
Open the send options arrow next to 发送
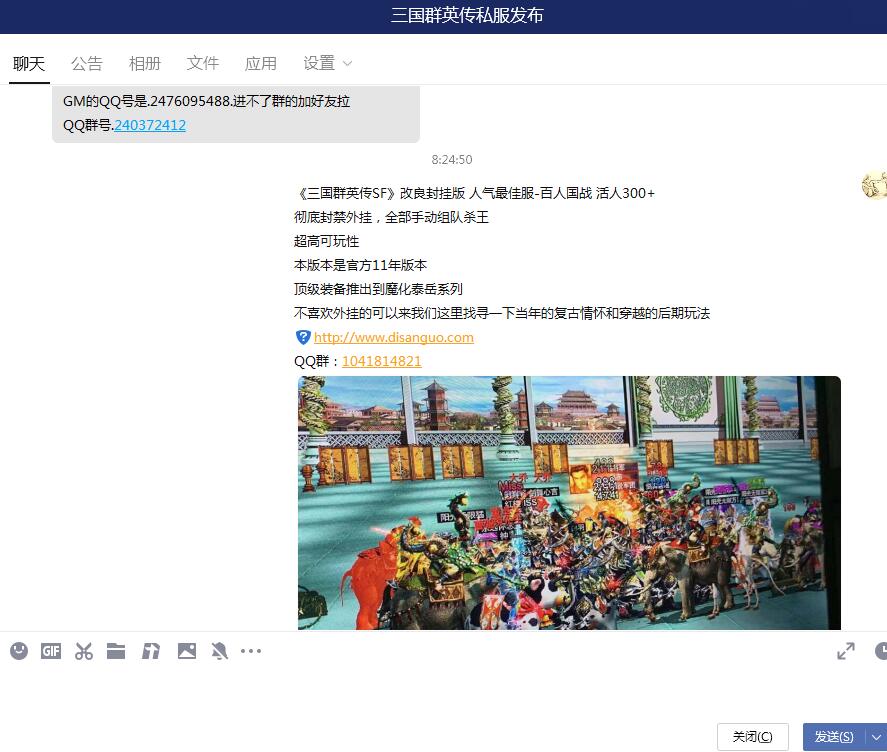click(876, 737)
